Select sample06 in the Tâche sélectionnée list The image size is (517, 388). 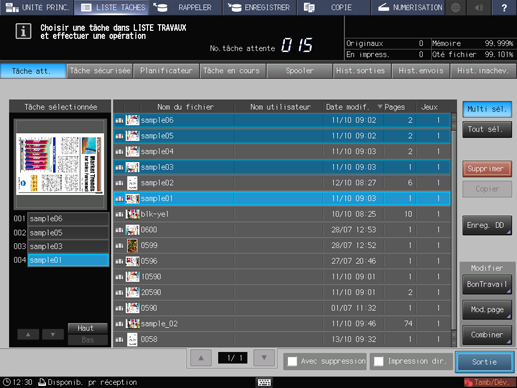(x=68, y=219)
